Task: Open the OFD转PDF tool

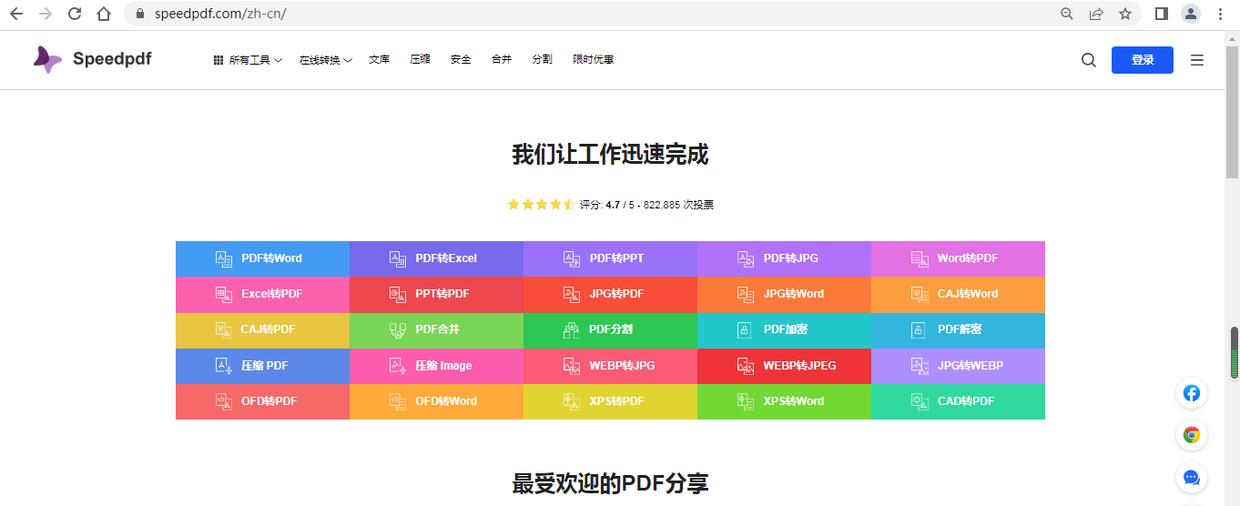Action: (x=262, y=401)
